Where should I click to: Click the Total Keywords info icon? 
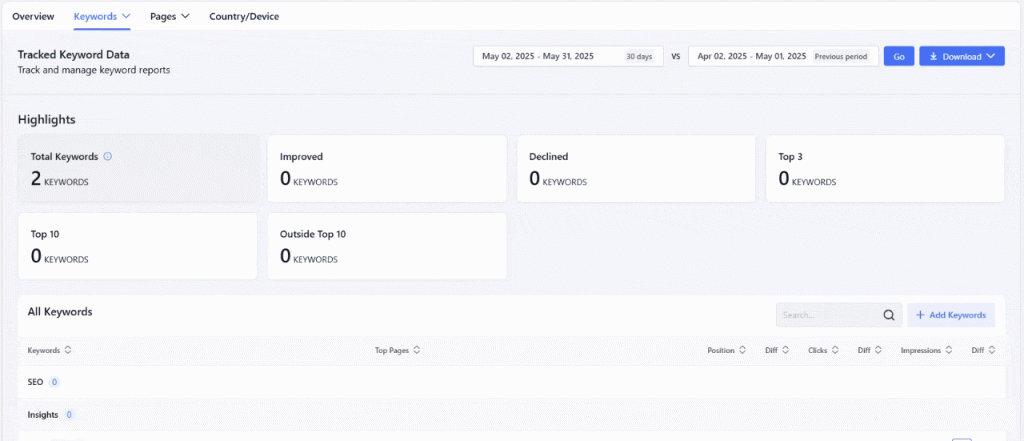click(108, 156)
